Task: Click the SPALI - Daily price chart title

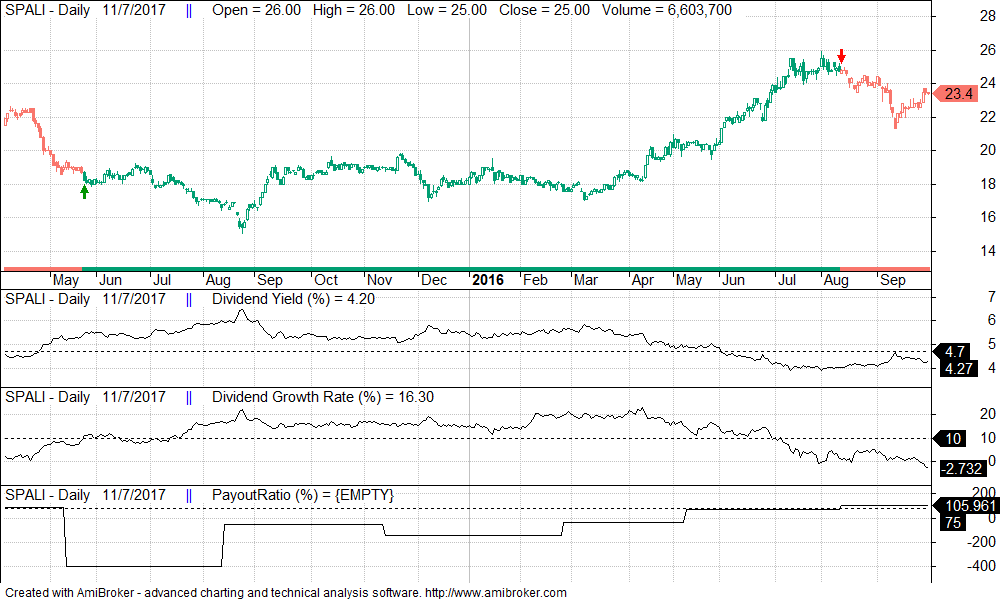Action: [x=47, y=9]
